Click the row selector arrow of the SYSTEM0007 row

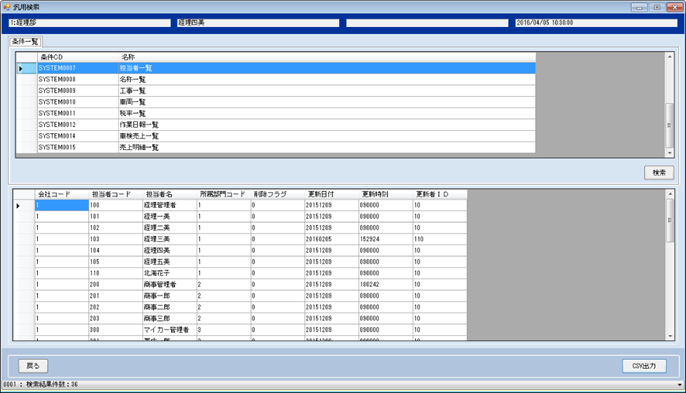pyautogui.click(x=26, y=68)
